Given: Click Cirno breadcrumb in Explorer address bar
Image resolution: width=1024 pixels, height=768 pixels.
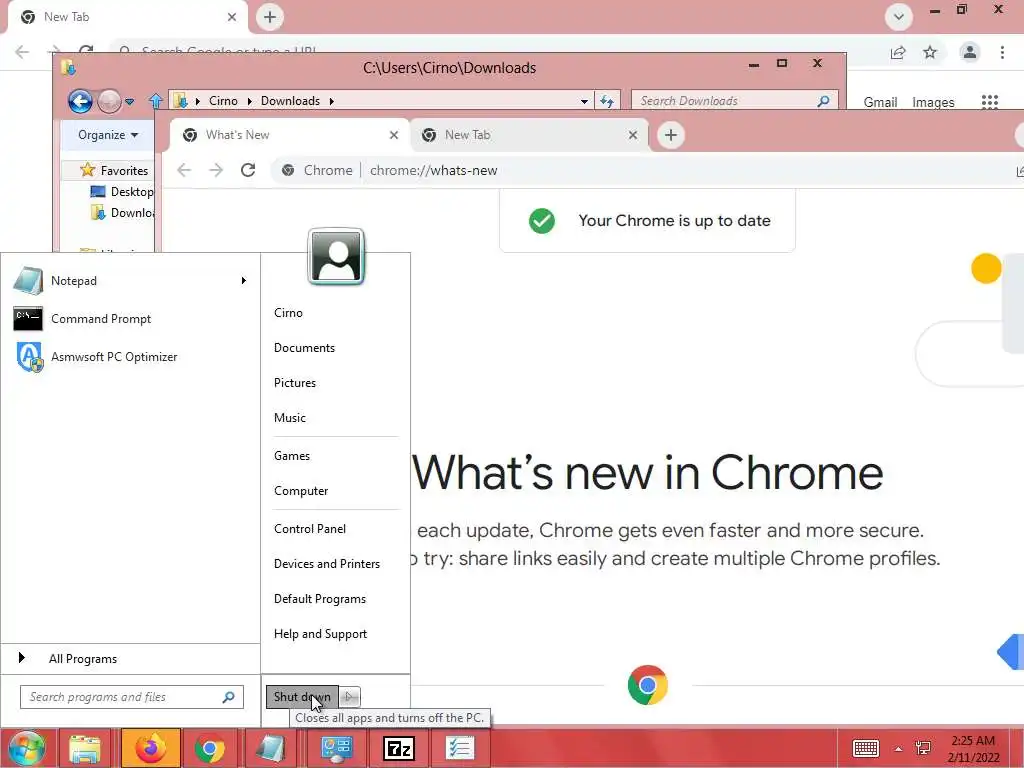Looking at the screenshot, I should (x=223, y=101).
